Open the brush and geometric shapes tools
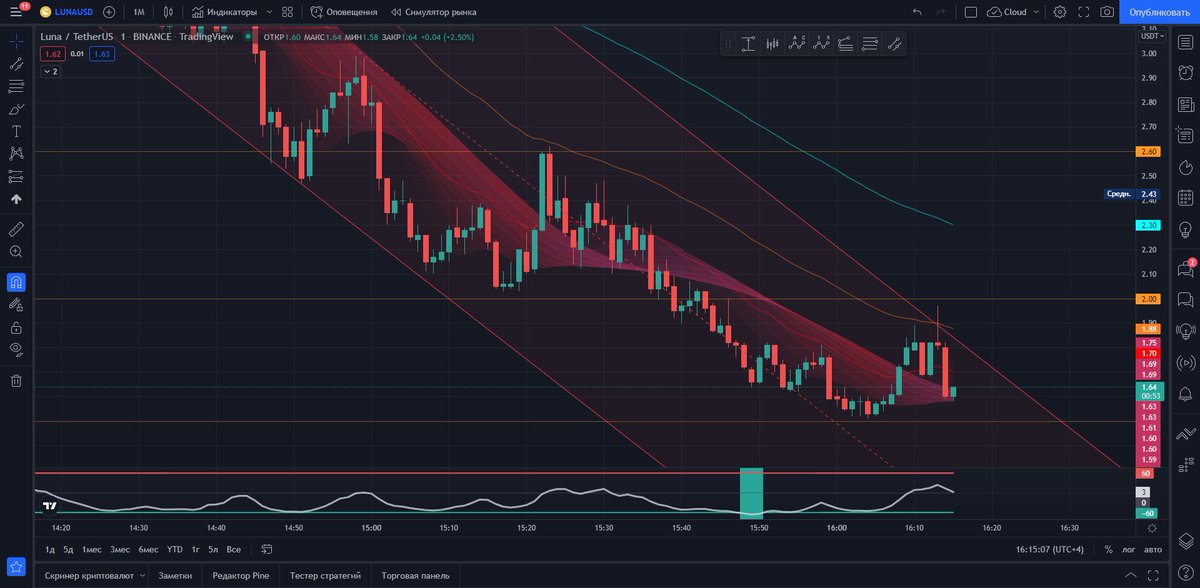Image resolution: width=1200 pixels, height=588 pixels. click(x=16, y=109)
